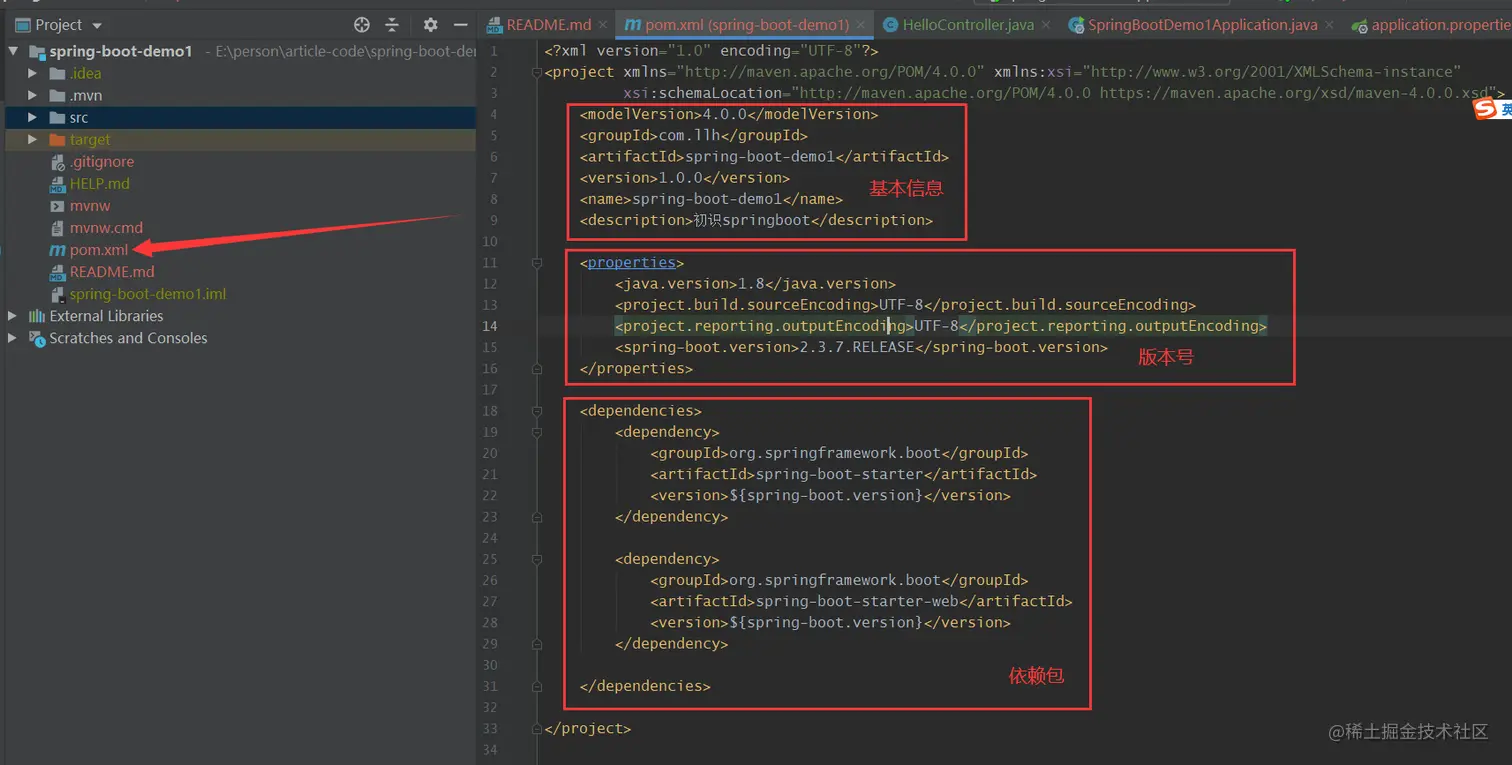Expand the target folder arrow
Screen dimensions: 1512x765
(33, 139)
